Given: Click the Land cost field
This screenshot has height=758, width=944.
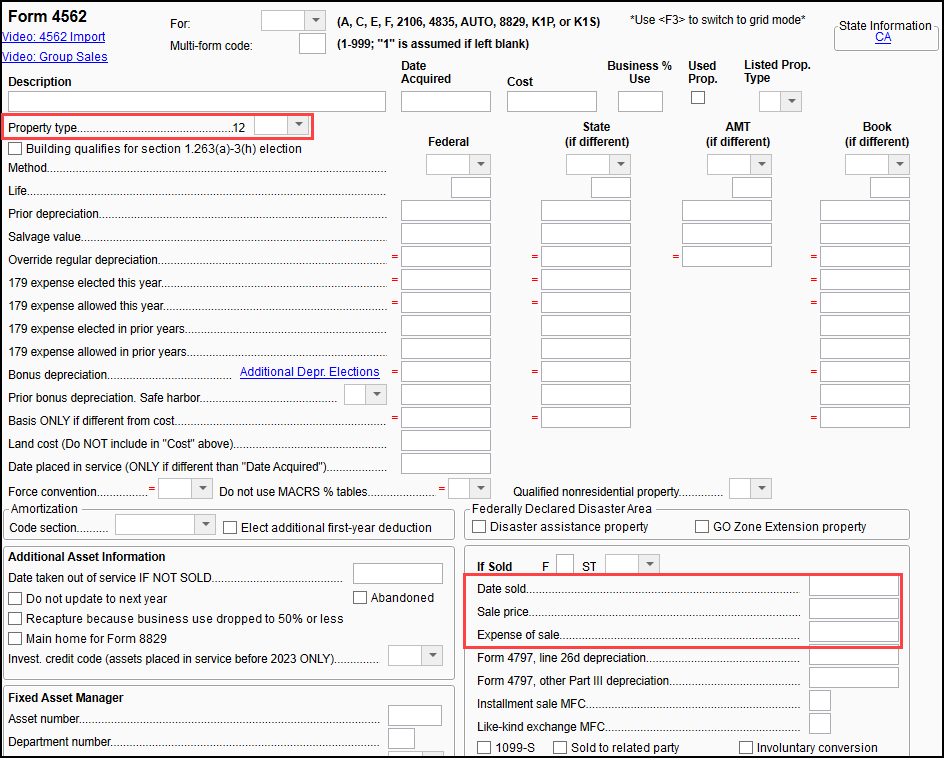Looking at the screenshot, I should click(446, 440).
